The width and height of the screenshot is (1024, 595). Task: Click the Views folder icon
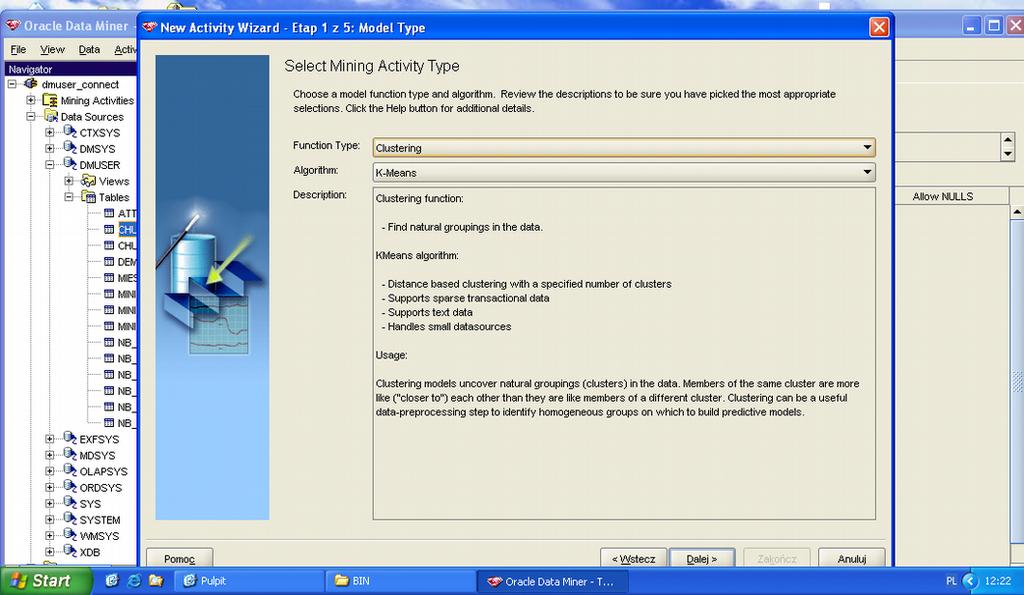(89, 181)
